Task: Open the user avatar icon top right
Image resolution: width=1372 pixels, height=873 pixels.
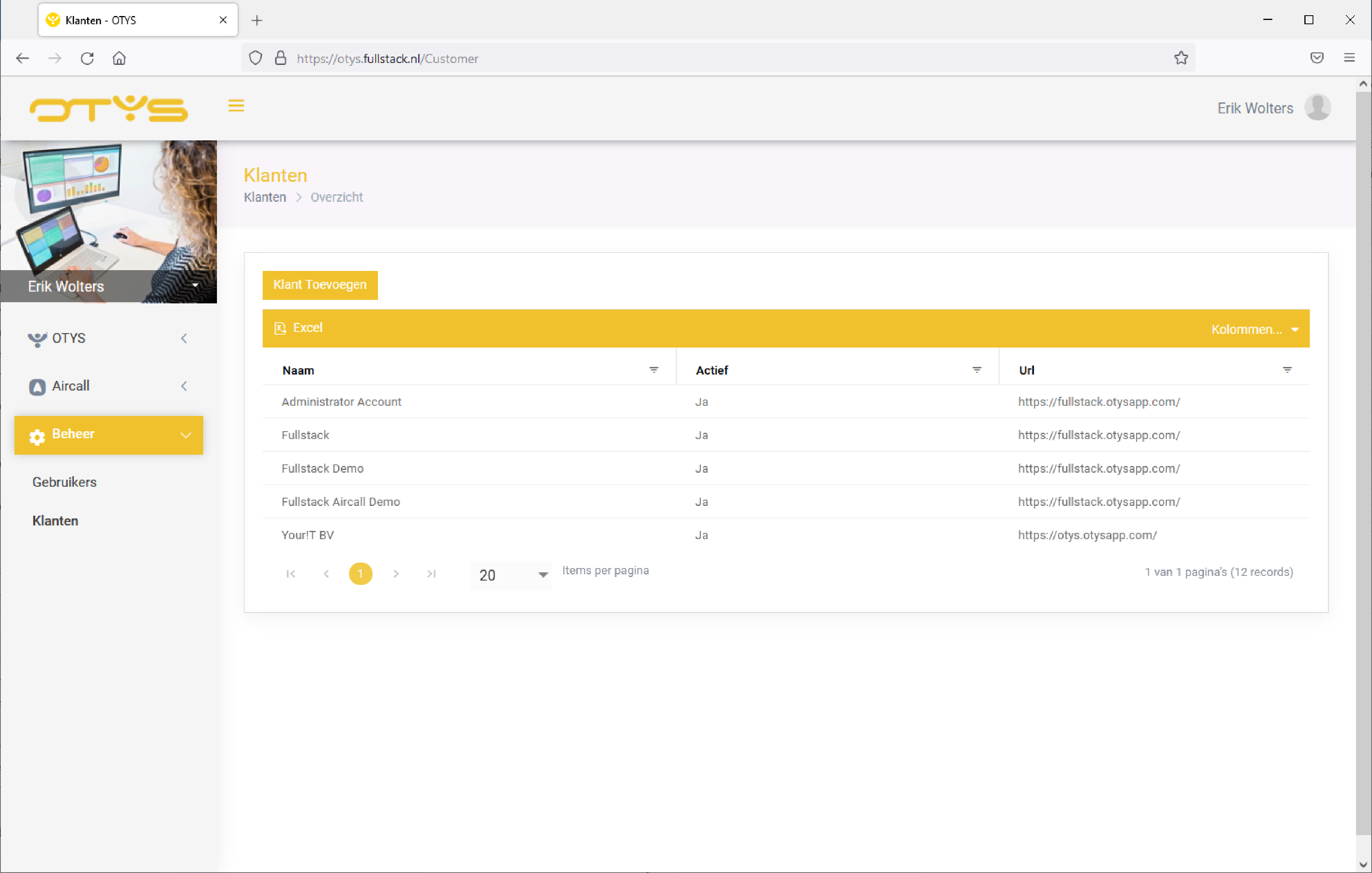Action: point(1317,108)
